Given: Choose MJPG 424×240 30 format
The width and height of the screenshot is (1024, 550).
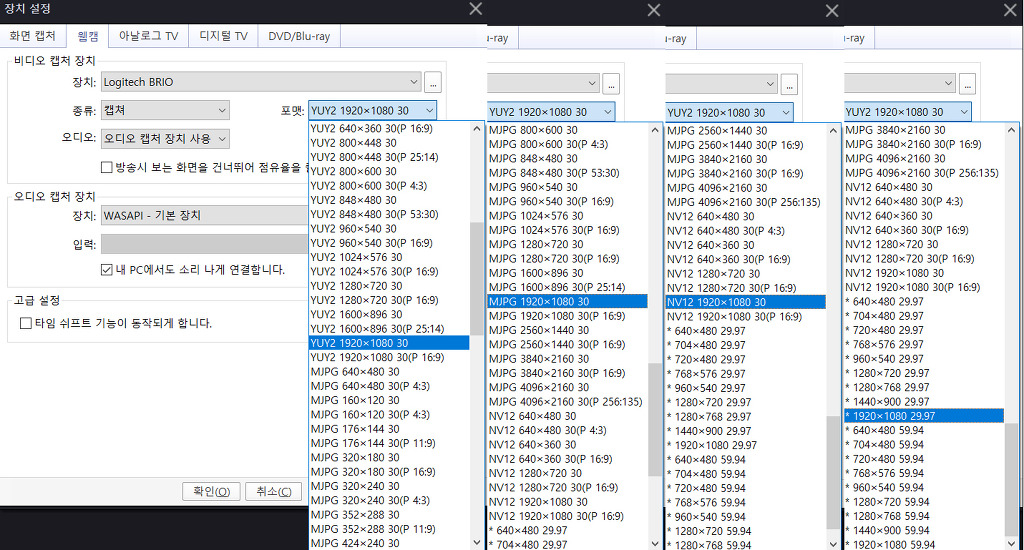Looking at the screenshot, I should 355,543.
